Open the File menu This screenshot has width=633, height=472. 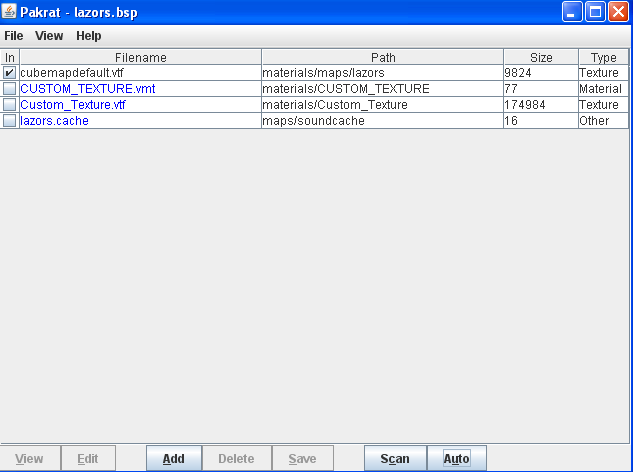14,36
